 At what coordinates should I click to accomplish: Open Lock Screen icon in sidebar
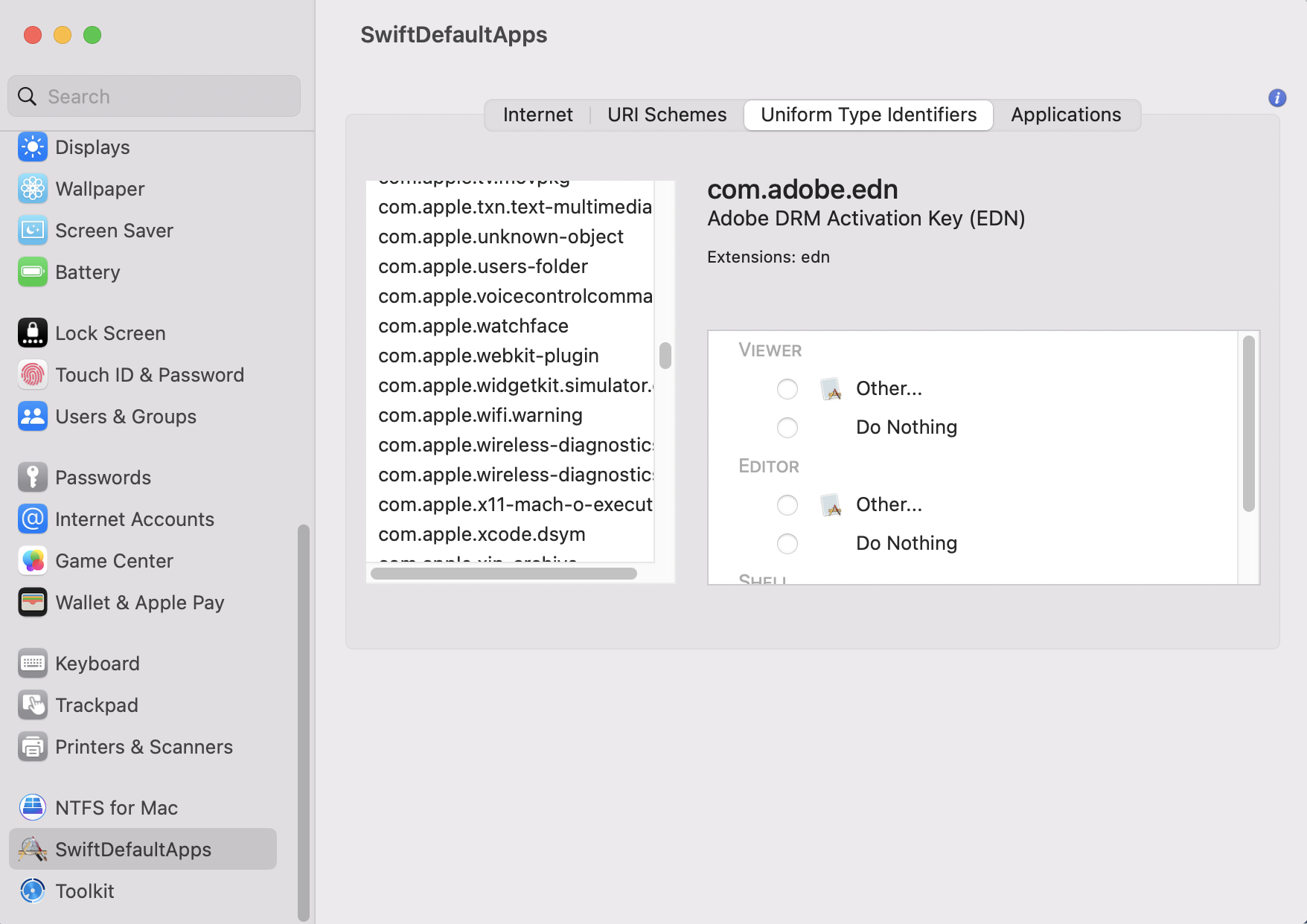[33, 333]
